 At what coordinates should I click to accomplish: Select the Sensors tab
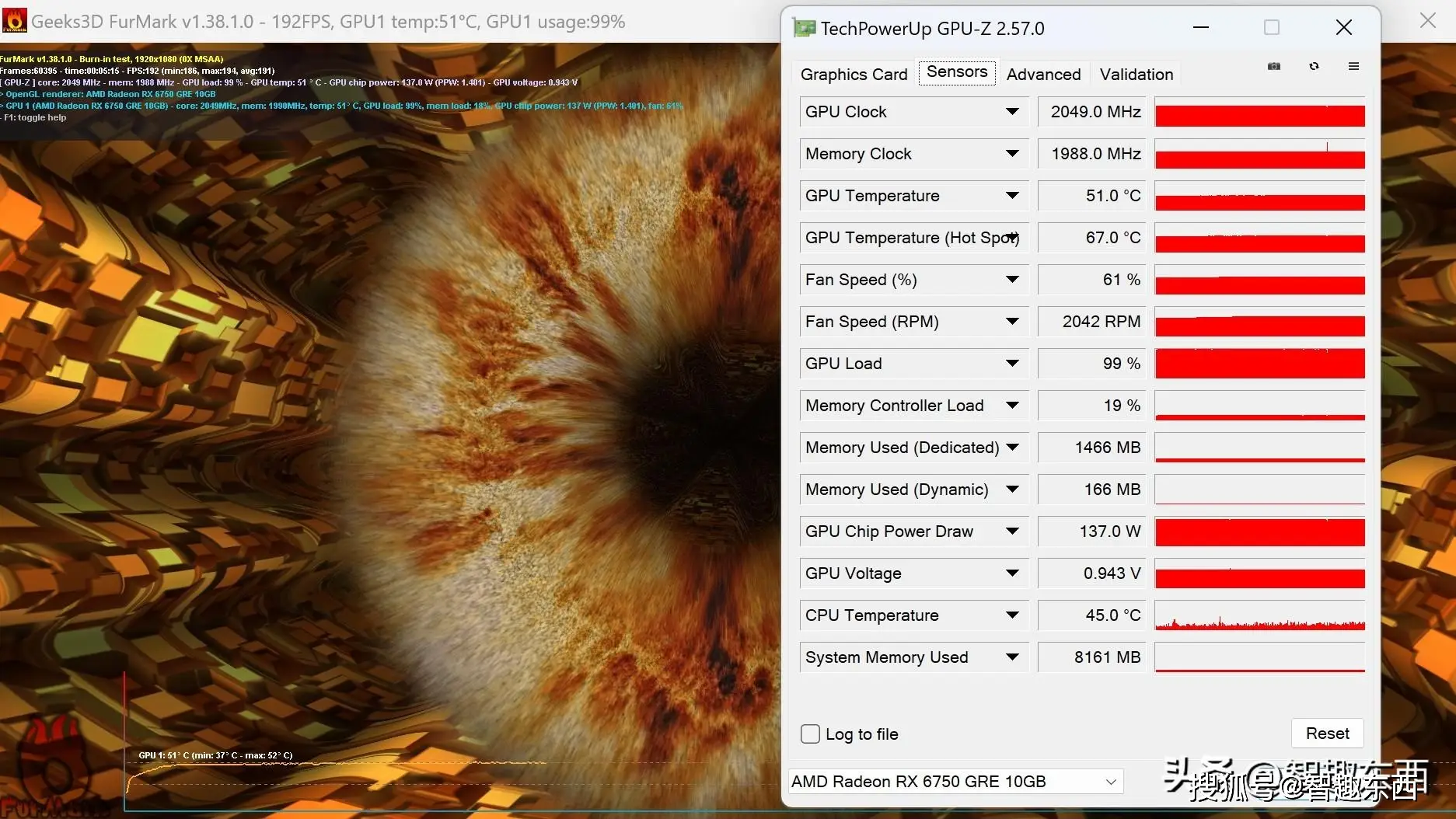pyautogui.click(x=957, y=72)
